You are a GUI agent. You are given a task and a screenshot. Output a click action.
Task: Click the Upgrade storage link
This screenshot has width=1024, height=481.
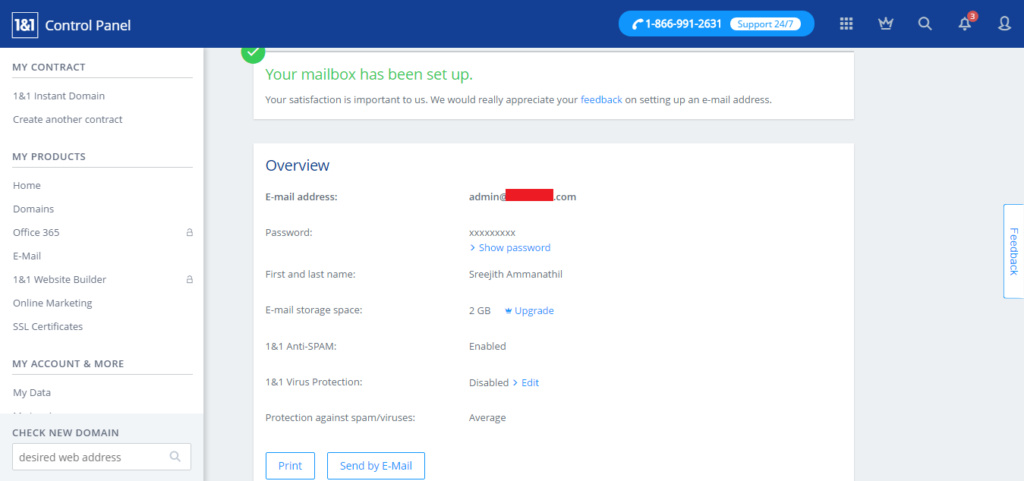(534, 311)
